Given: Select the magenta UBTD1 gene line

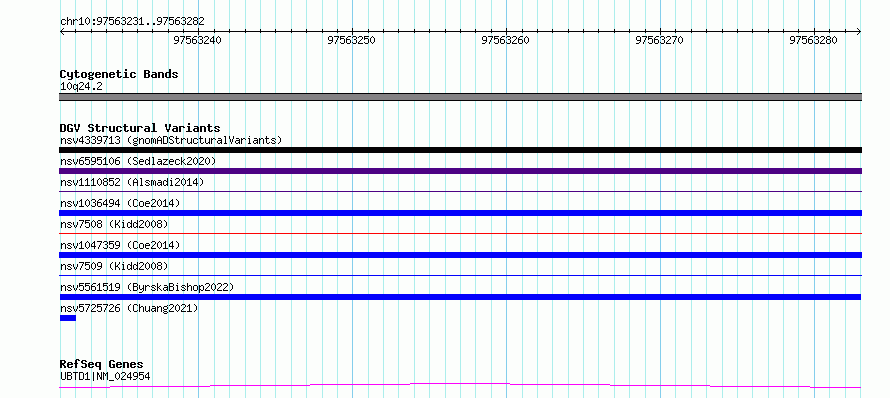Looking at the screenshot, I should pyautogui.click(x=460, y=386).
